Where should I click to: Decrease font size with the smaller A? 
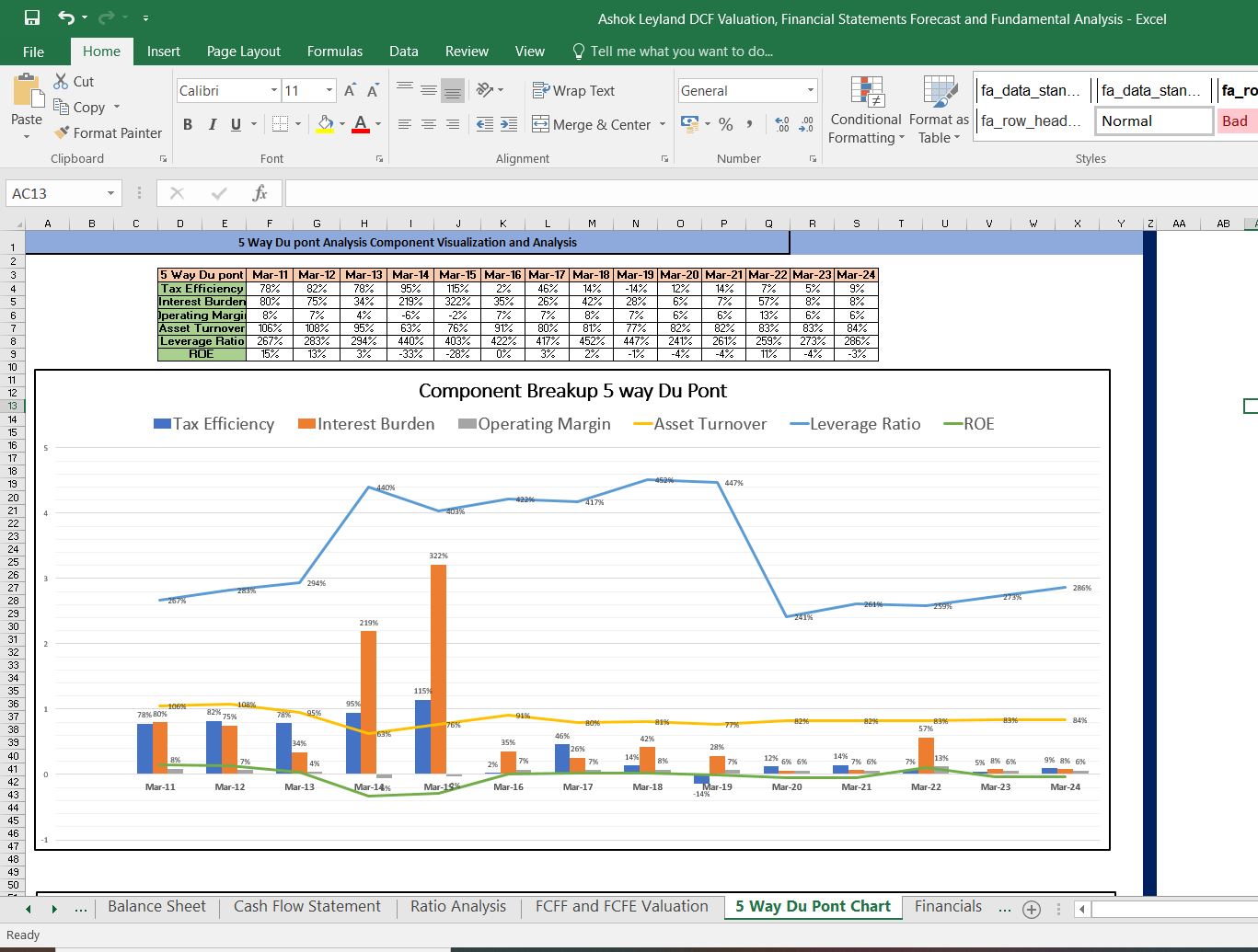point(373,90)
